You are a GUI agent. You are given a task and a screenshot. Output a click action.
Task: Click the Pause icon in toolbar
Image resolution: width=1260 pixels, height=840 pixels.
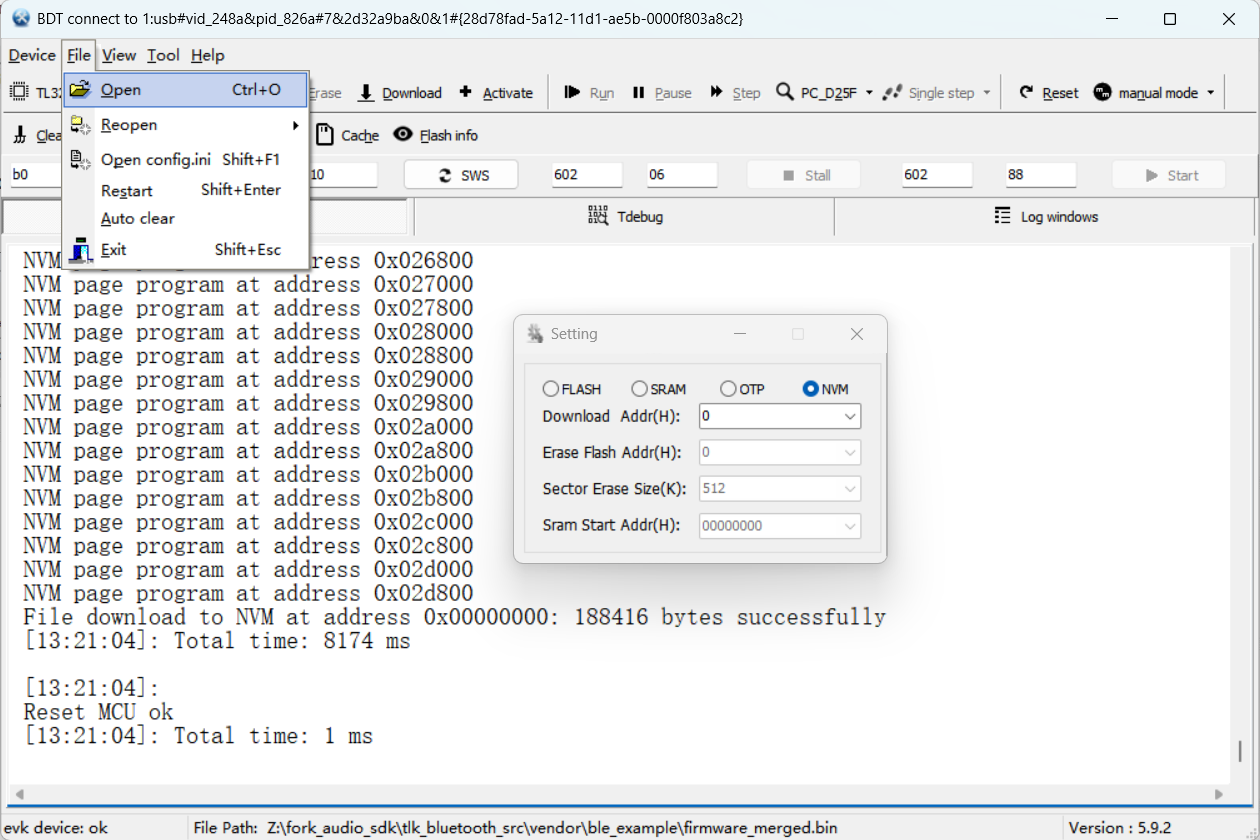click(638, 92)
